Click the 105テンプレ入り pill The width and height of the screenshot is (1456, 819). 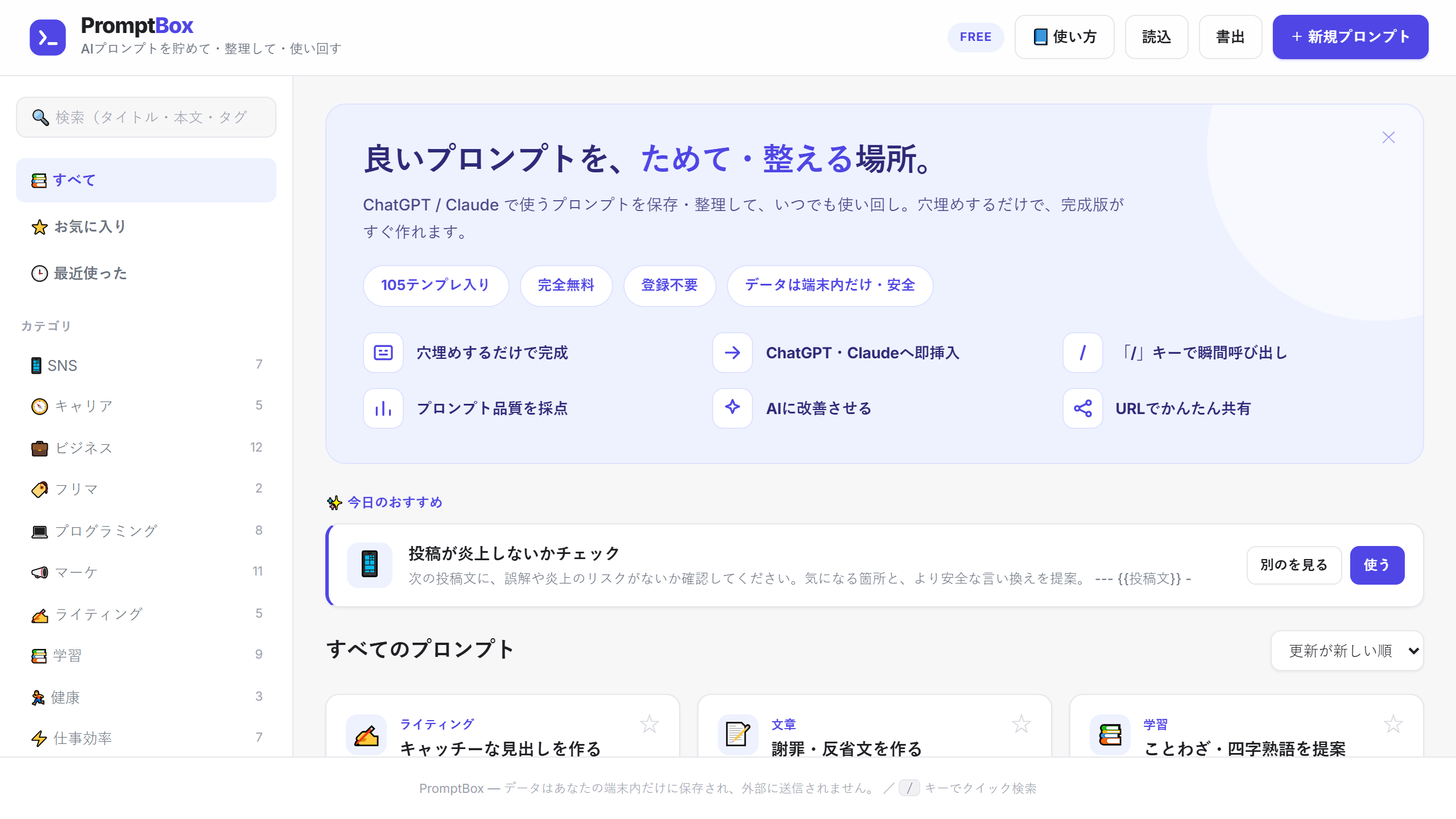[x=436, y=286]
